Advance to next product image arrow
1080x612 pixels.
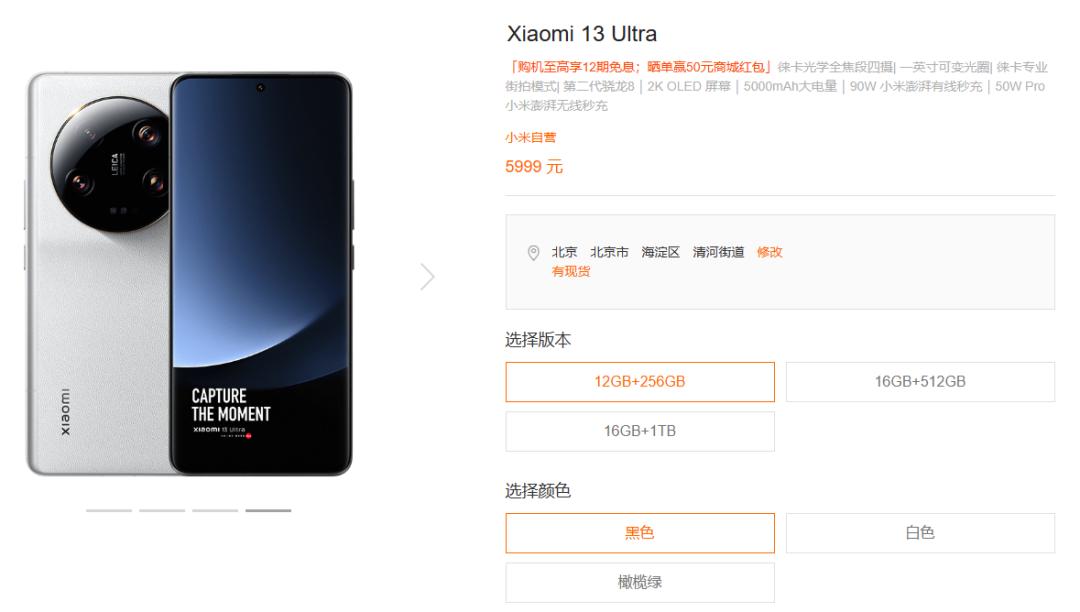(x=428, y=277)
